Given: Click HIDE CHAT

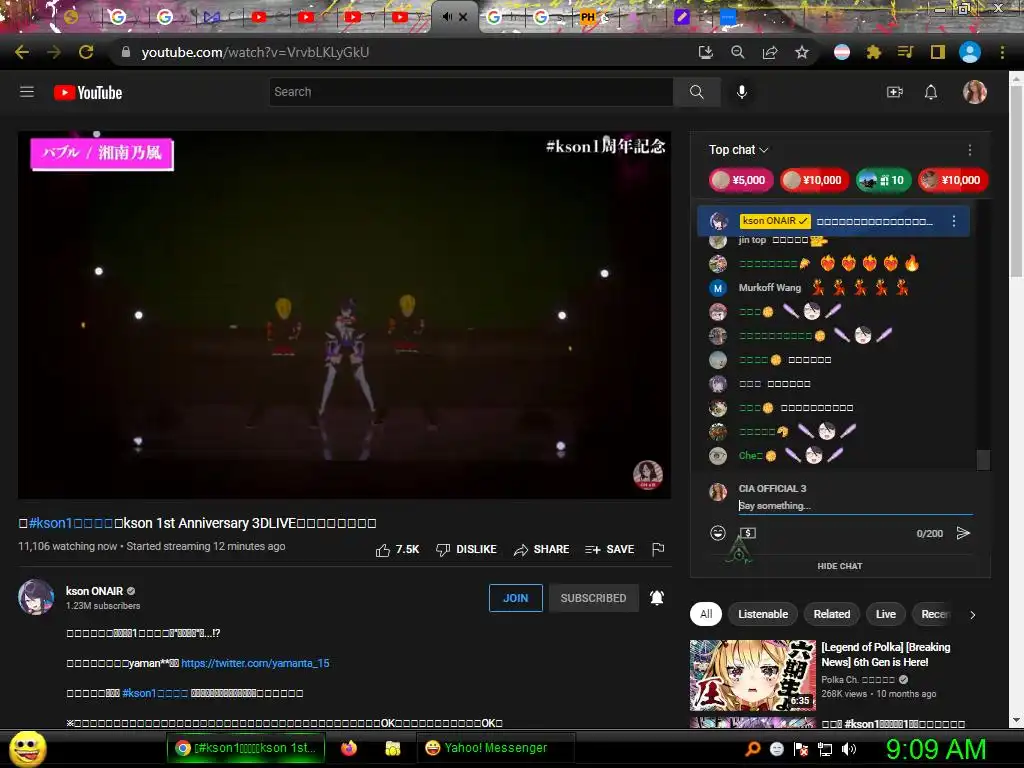Looking at the screenshot, I should pyautogui.click(x=840, y=566).
